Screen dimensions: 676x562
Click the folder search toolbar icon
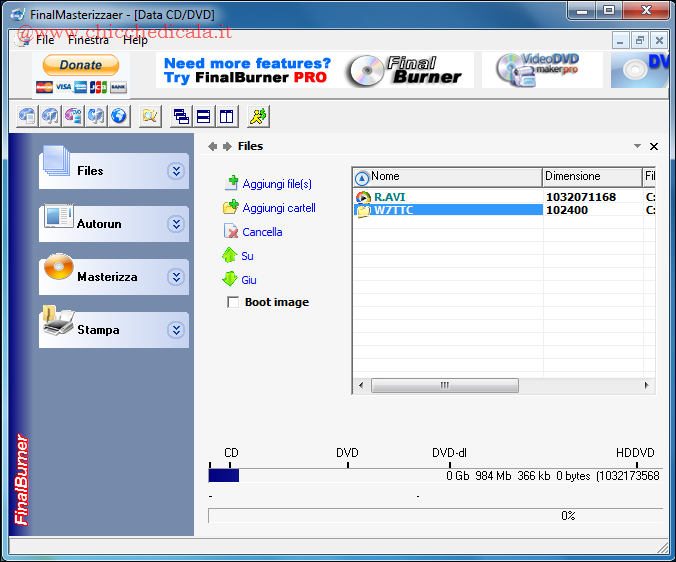click(x=150, y=117)
